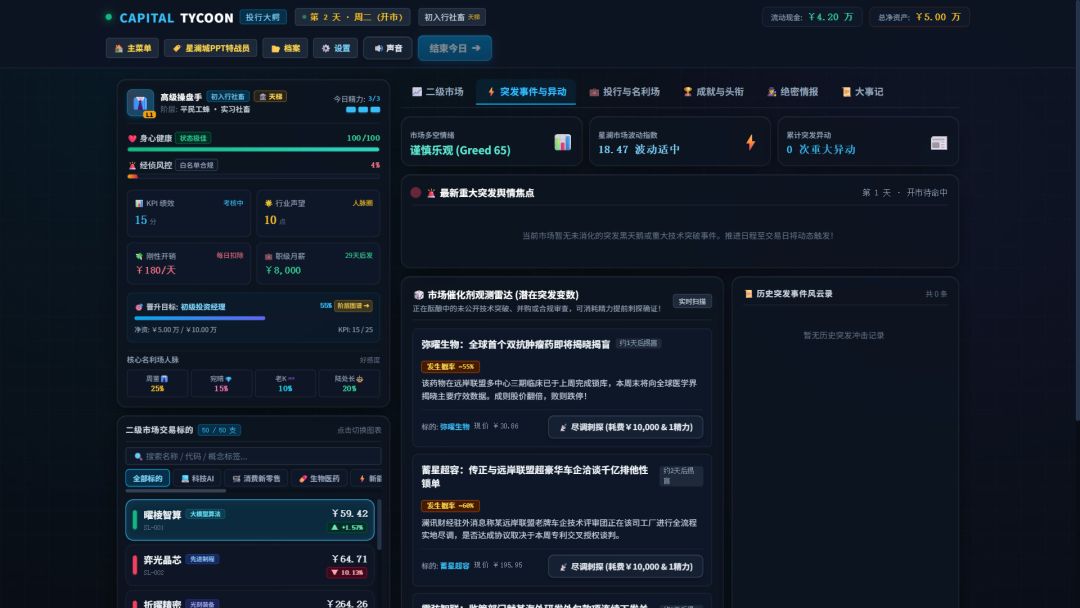The width and height of the screenshot is (1080, 608).
Task: Toggle the 声音 sound button
Action: pos(388,48)
